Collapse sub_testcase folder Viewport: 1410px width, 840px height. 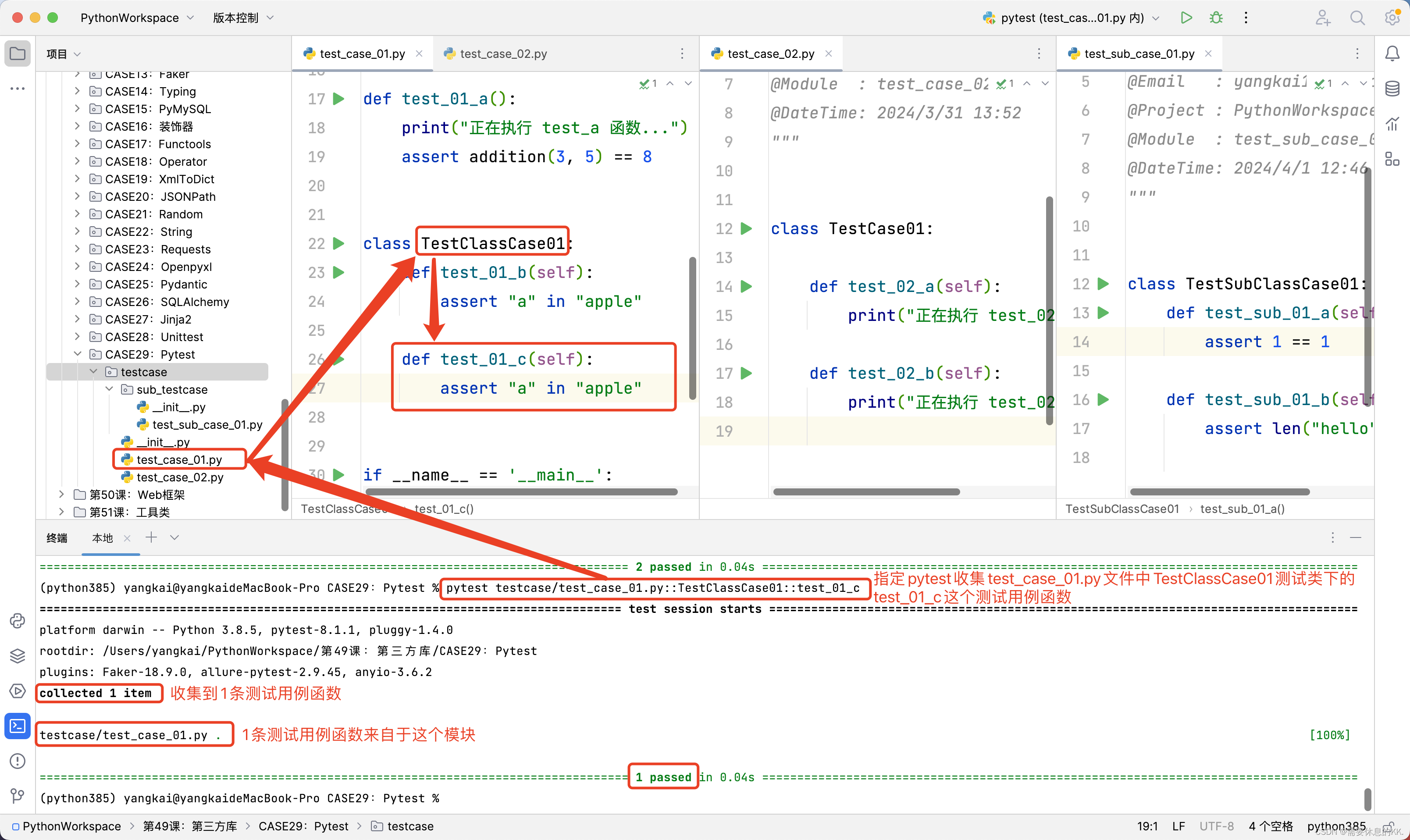pos(109,389)
